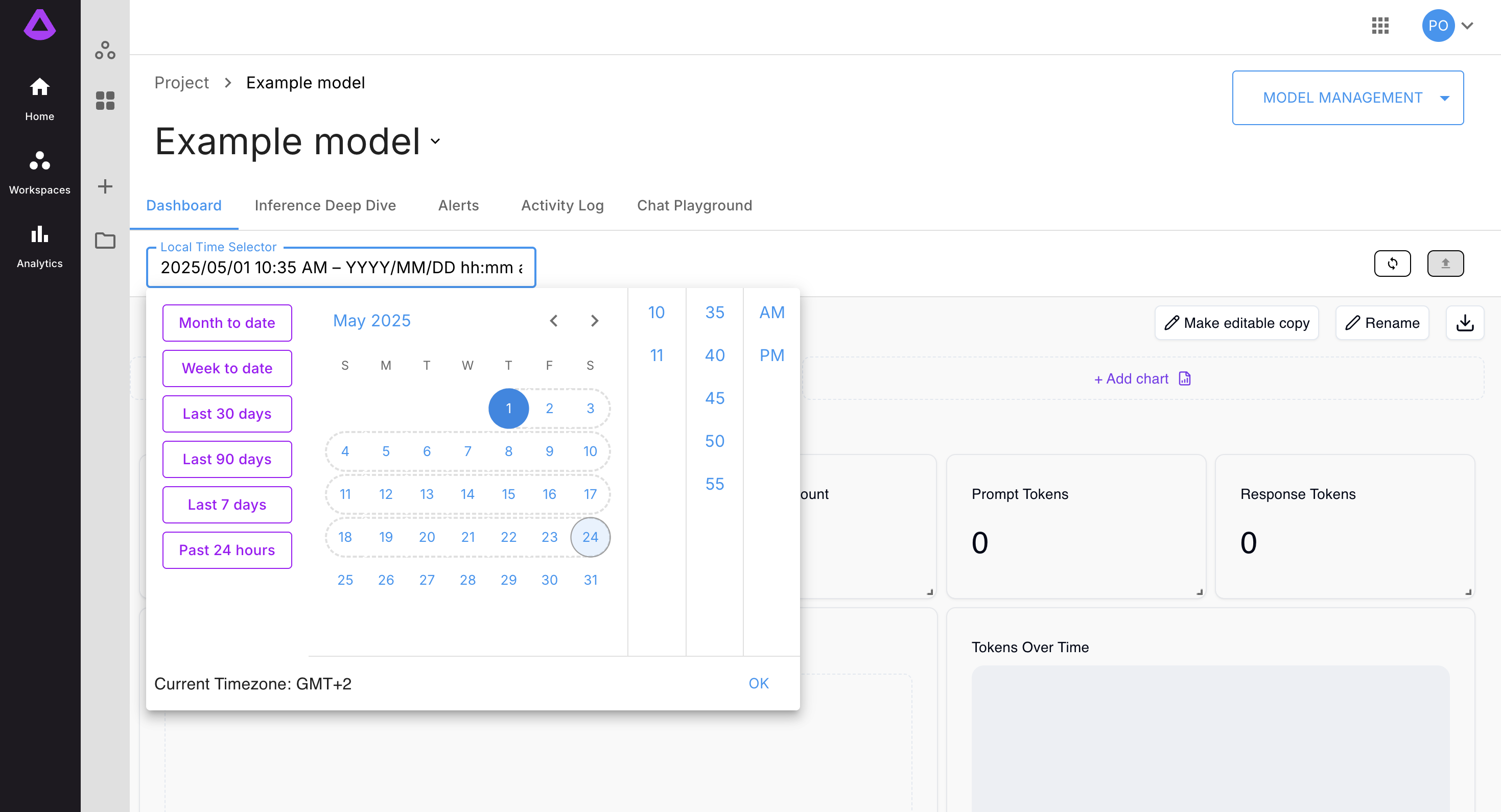This screenshot has width=1501, height=812.
Task: Click the upload arrow icon button
Action: click(x=1445, y=264)
